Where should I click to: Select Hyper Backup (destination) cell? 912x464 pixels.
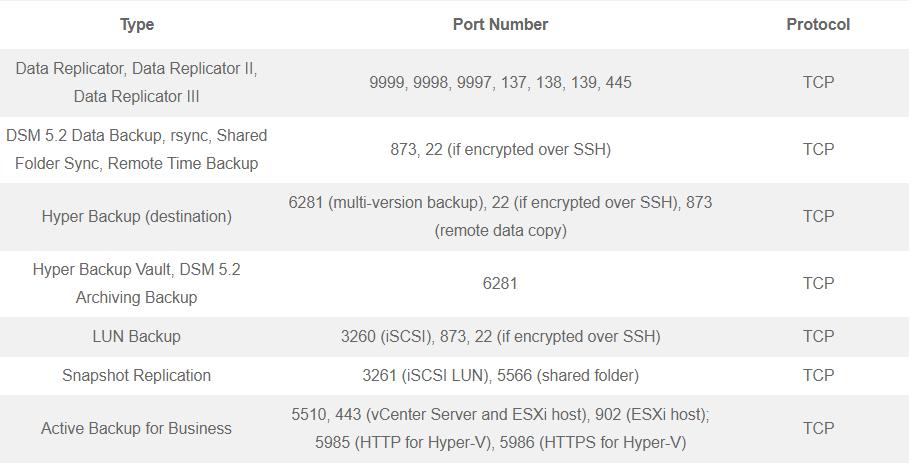coord(137,216)
